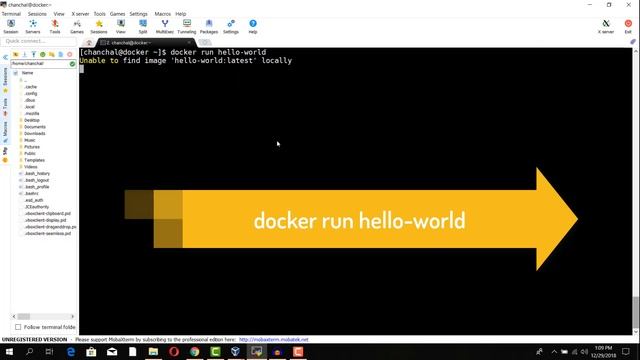Open the Tools menu
Image resolution: width=640 pixels, height=360 pixels.
tap(99, 14)
